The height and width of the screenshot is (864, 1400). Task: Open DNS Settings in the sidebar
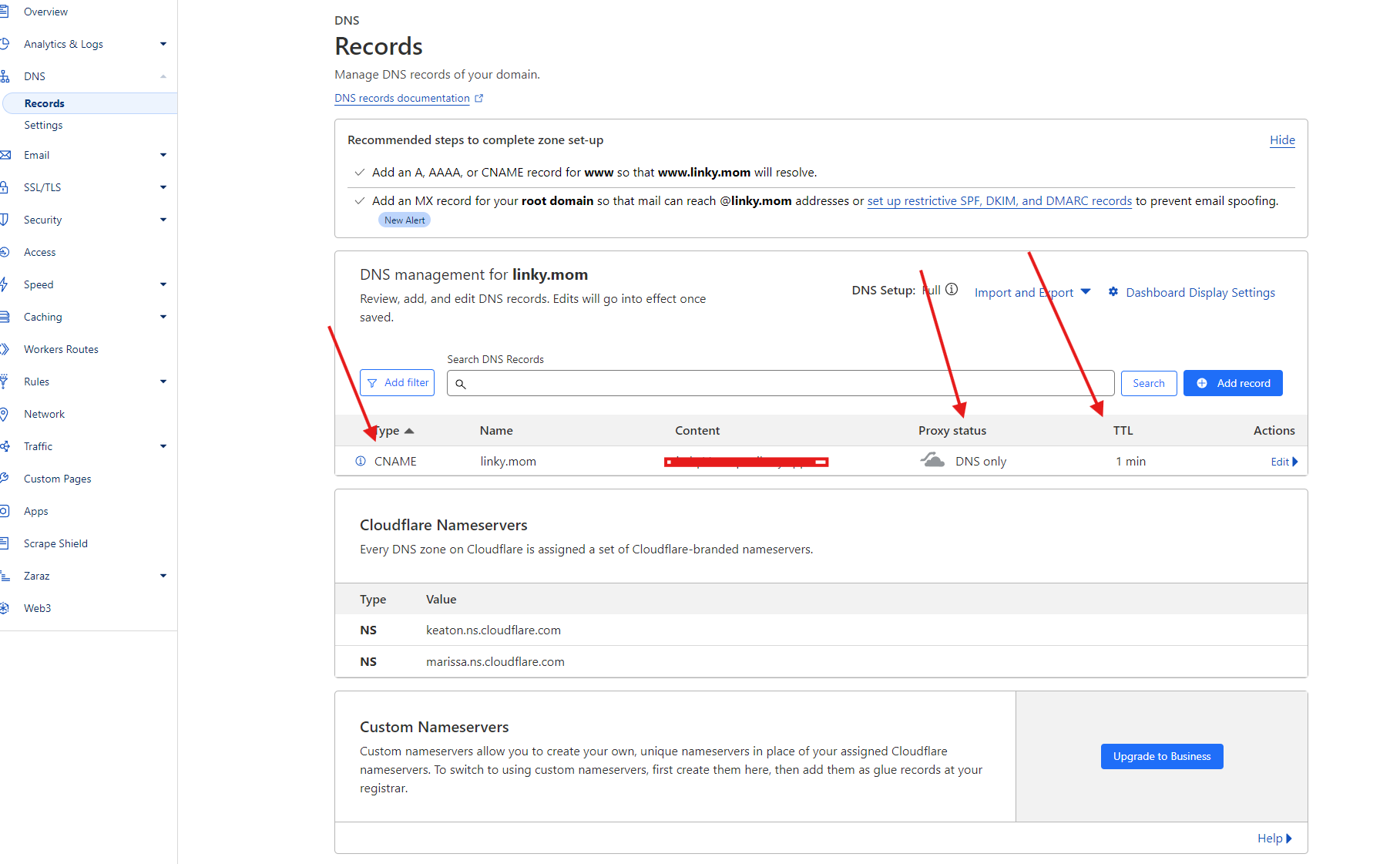coord(43,125)
